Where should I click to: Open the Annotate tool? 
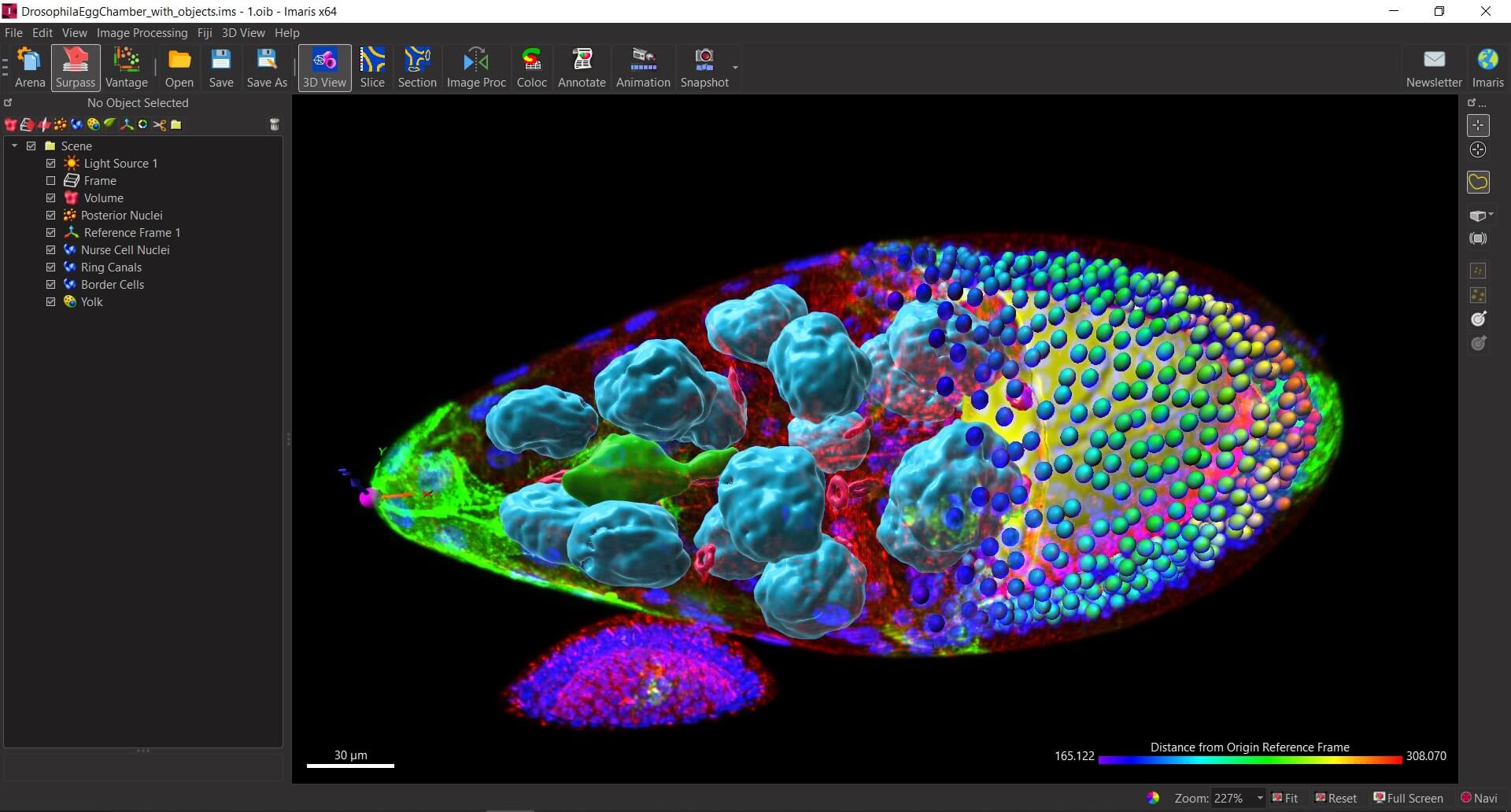(x=582, y=68)
